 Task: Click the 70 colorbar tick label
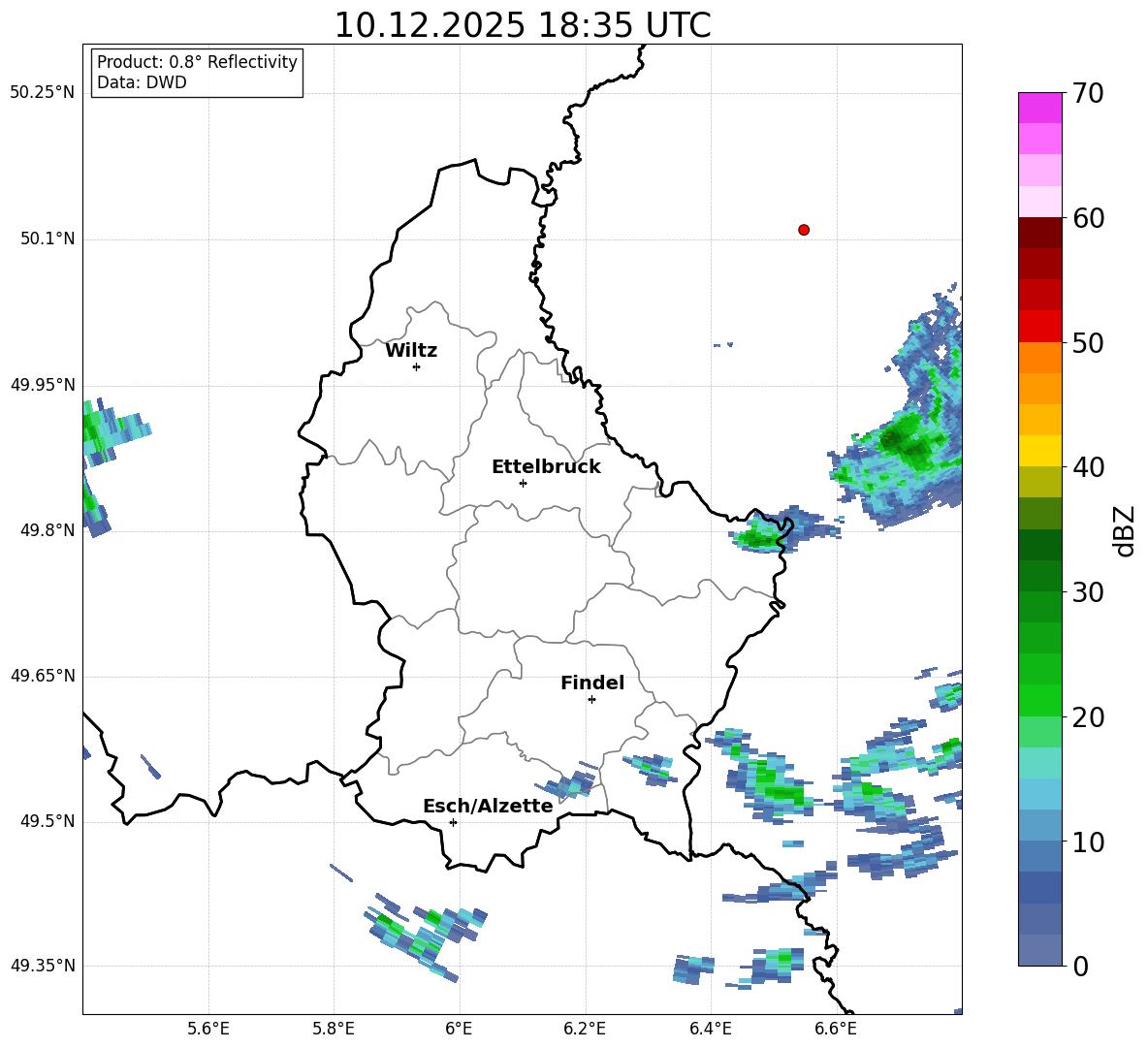pos(1088,93)
